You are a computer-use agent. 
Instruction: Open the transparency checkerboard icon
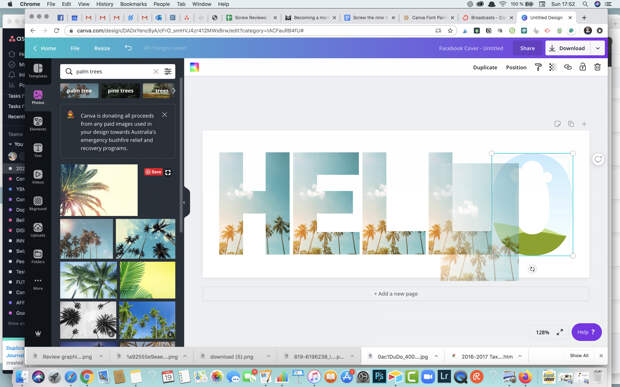pyautogui.click(x=552, y=67)
